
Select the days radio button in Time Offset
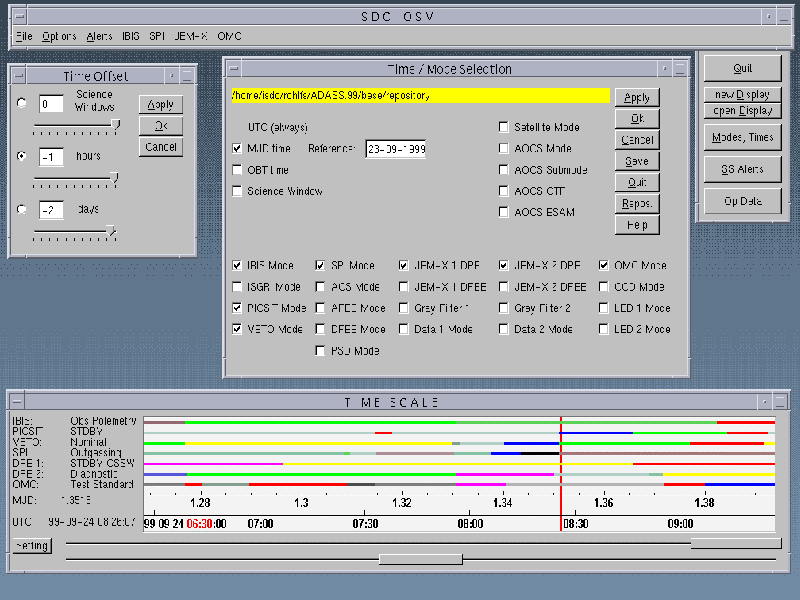[22, 209]
